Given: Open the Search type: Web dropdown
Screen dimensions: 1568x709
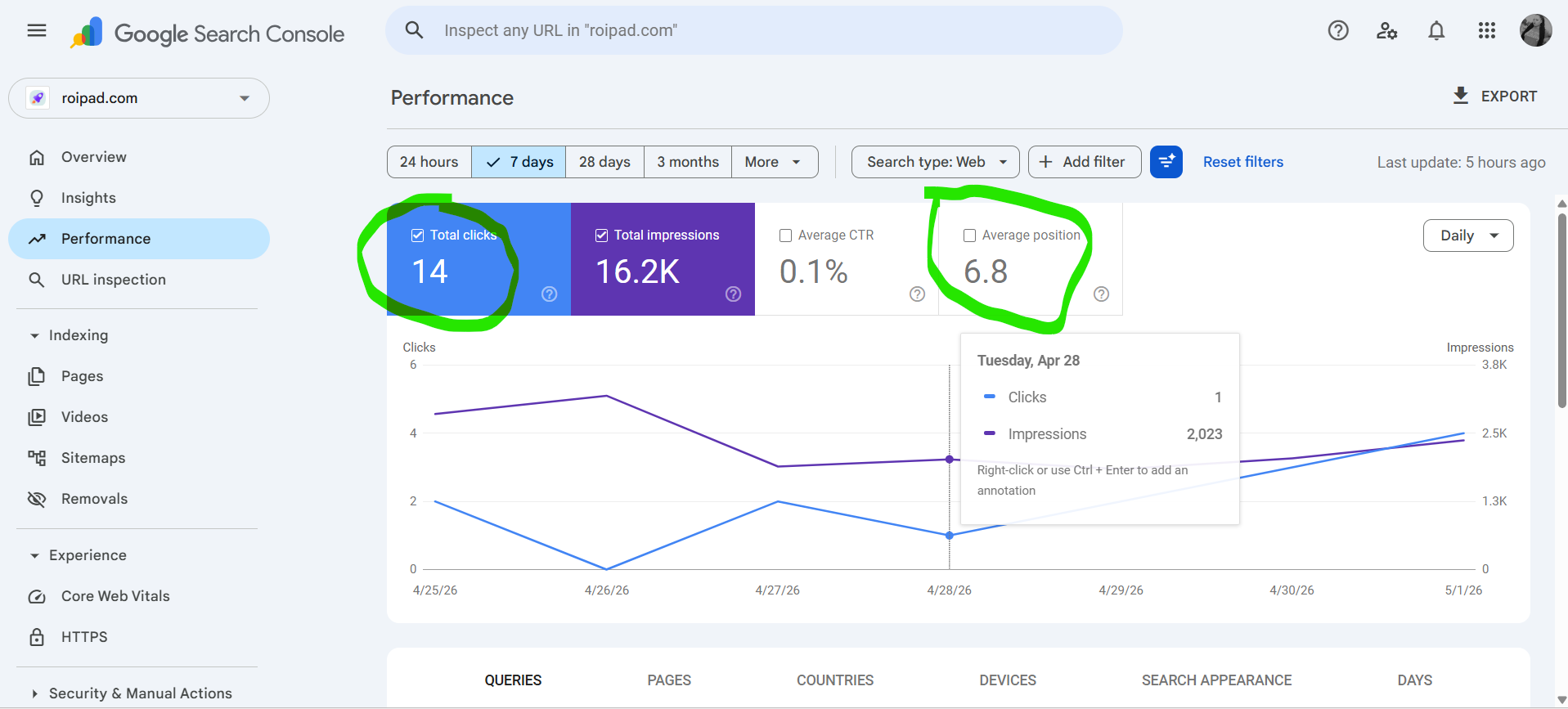Looking at the screenshot, I should pyautogui.click(x=936, y=162).
